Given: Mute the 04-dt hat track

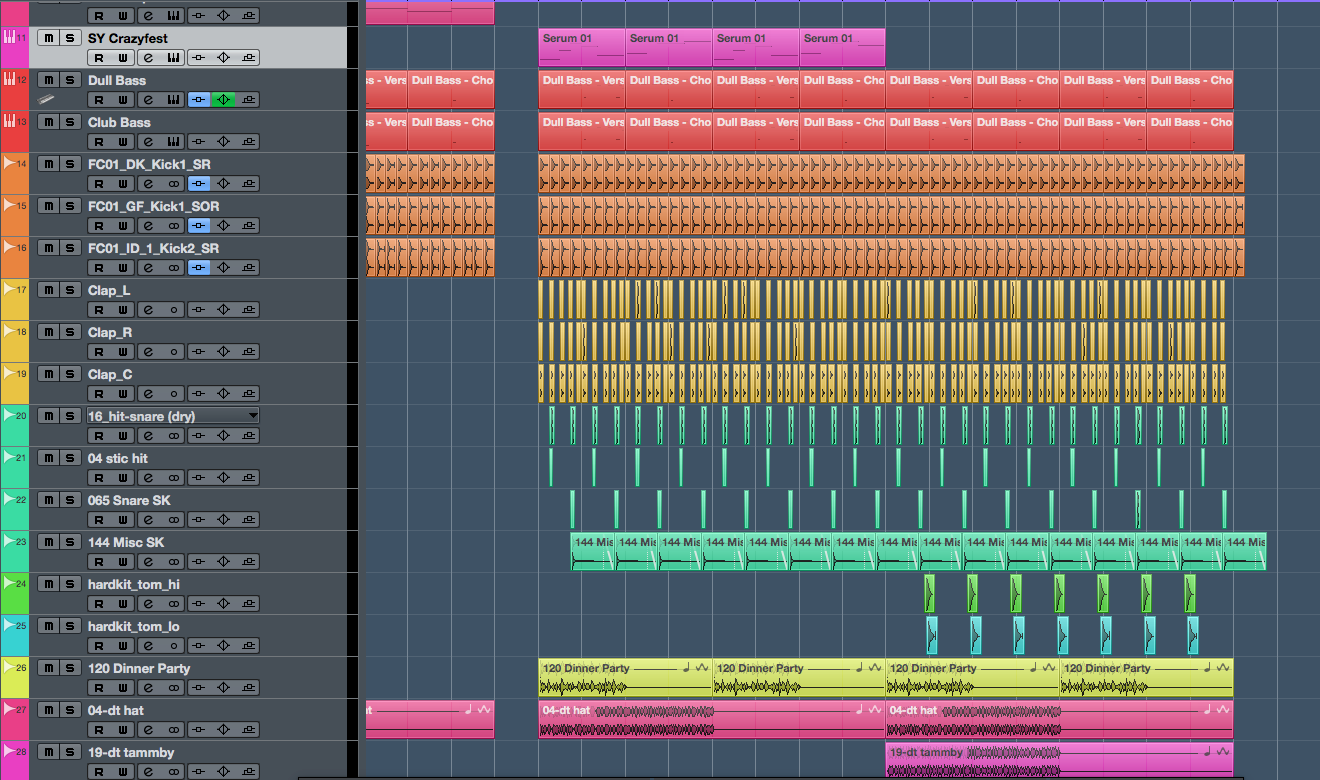Looking at the screenshot, I should [x=47, y=710].
